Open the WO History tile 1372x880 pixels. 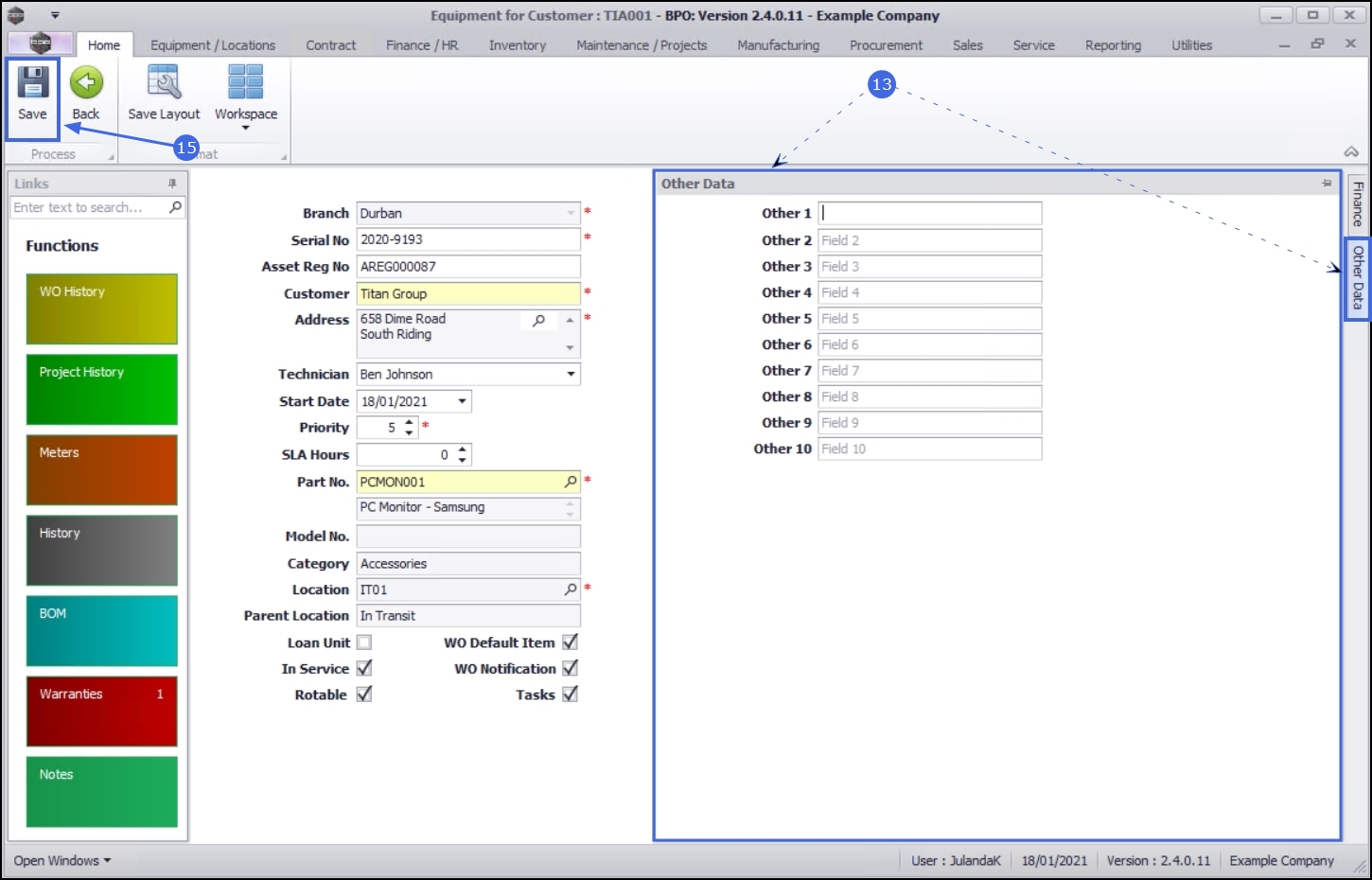pos(102,309)
